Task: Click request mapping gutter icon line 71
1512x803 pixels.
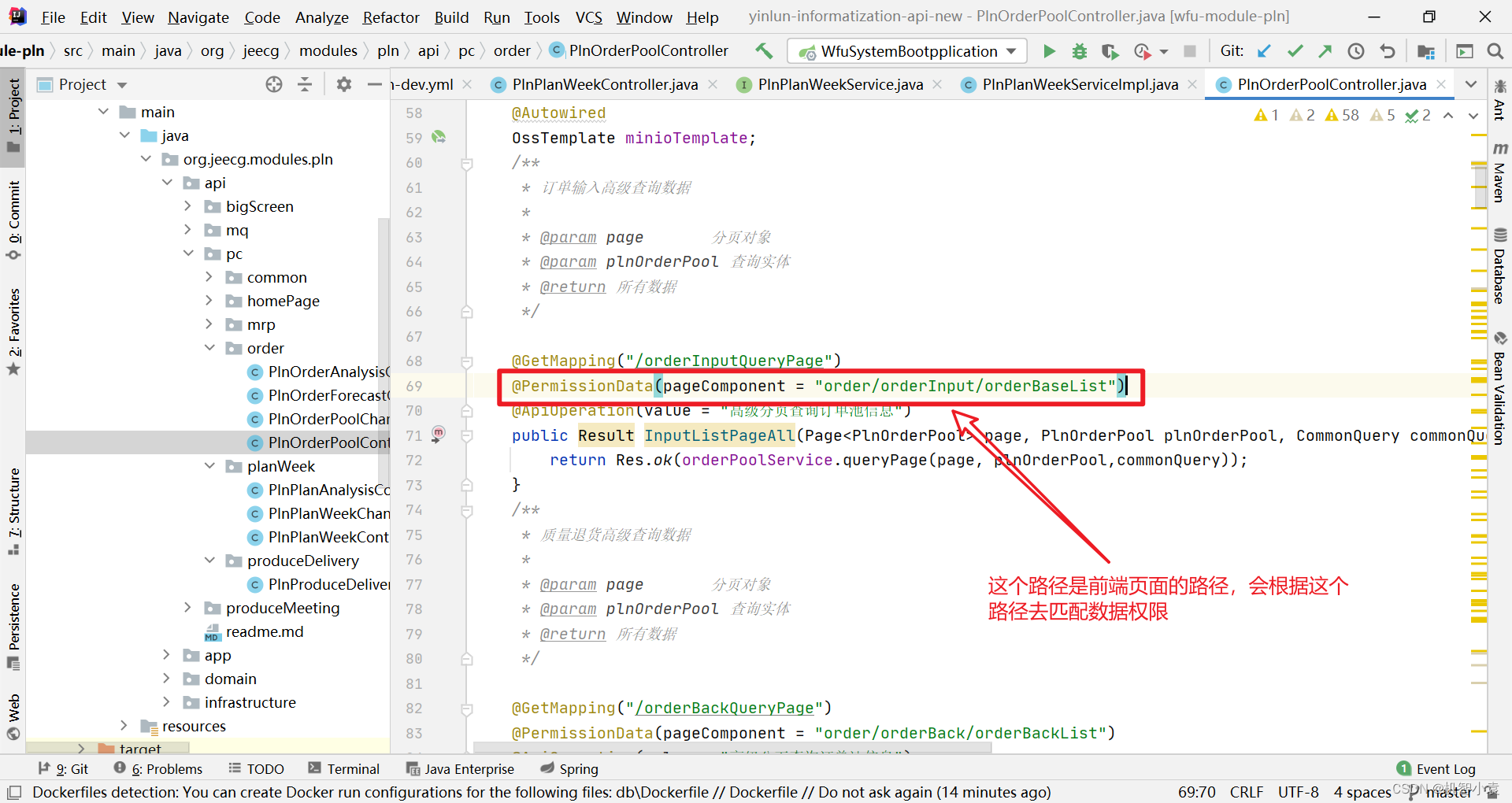Action: (439, 434)
